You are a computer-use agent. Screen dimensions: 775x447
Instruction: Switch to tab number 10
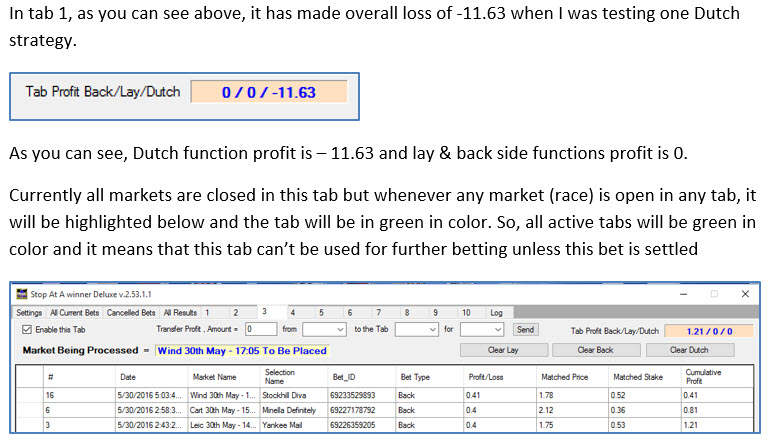tap(466, 313)
